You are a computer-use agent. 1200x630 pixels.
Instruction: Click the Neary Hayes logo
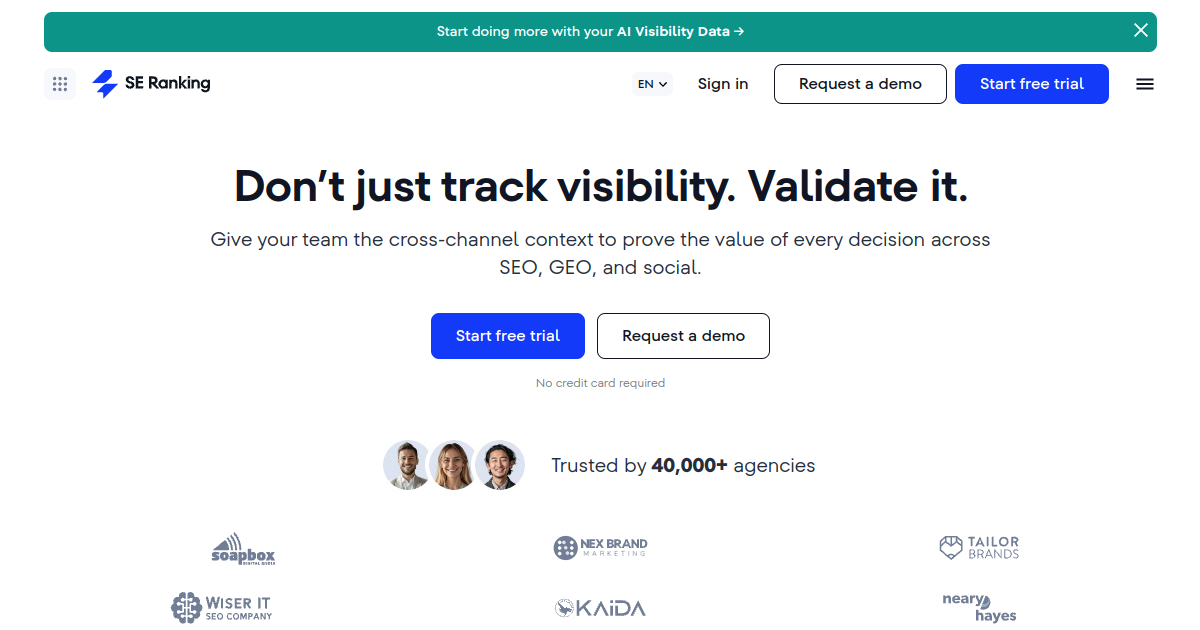pos(979,607)
